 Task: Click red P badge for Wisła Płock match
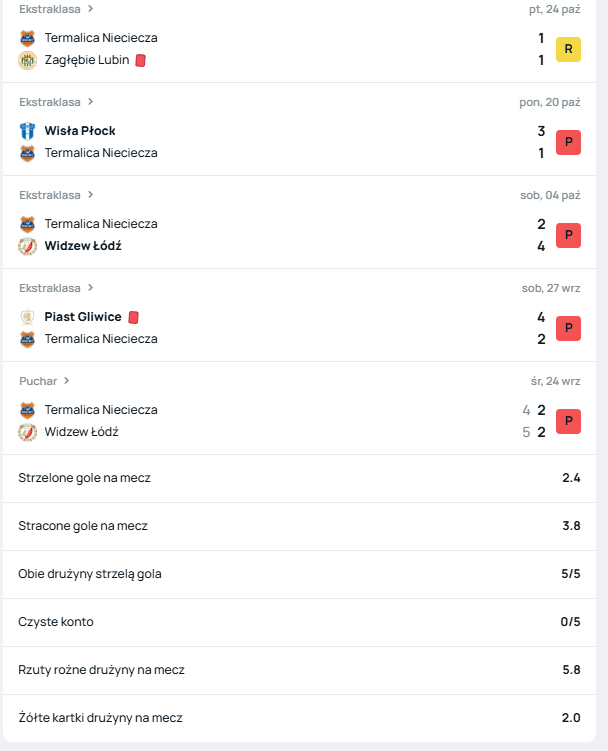(568, 142)
